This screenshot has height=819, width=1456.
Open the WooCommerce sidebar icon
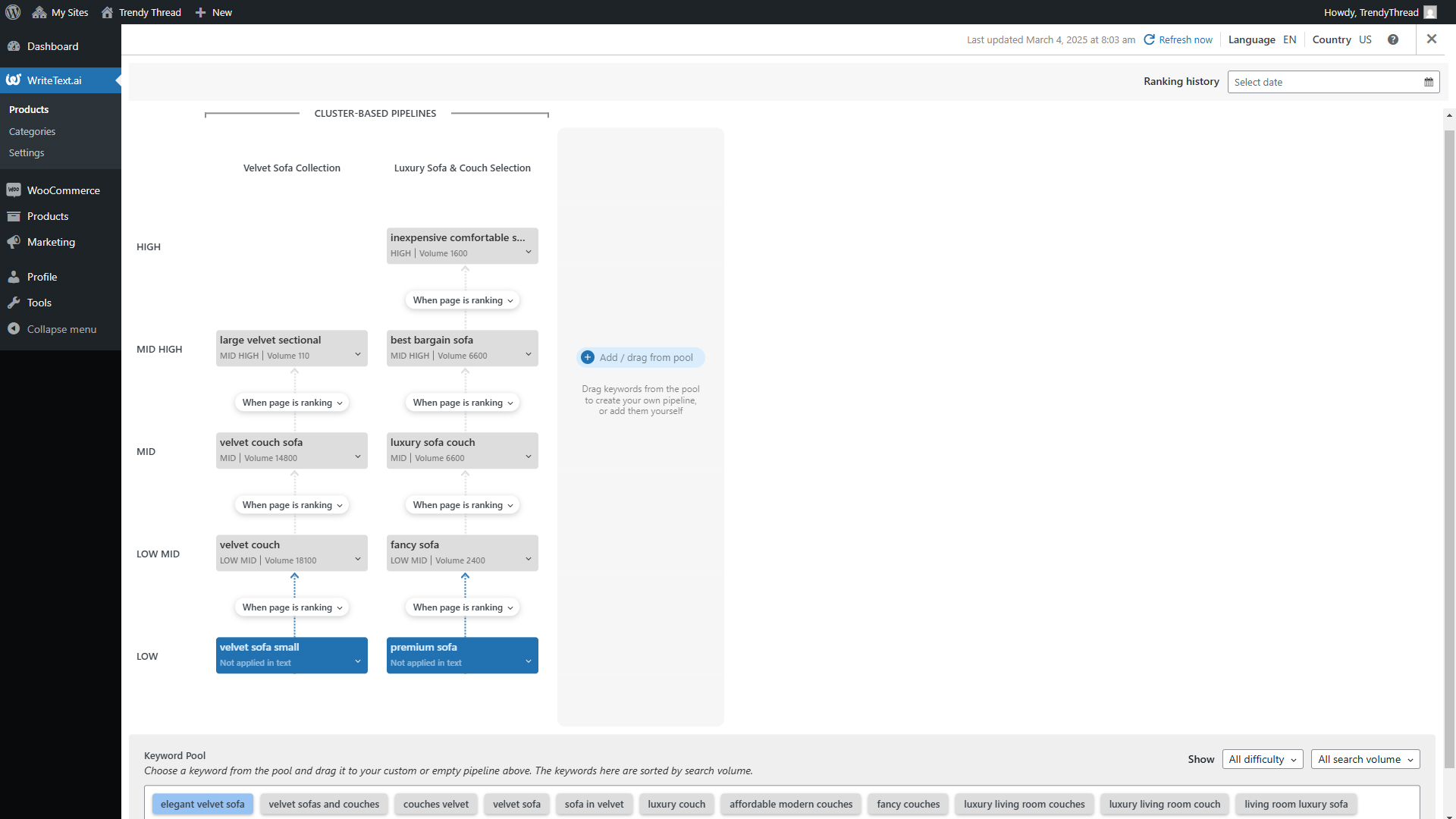click(14, 190)
